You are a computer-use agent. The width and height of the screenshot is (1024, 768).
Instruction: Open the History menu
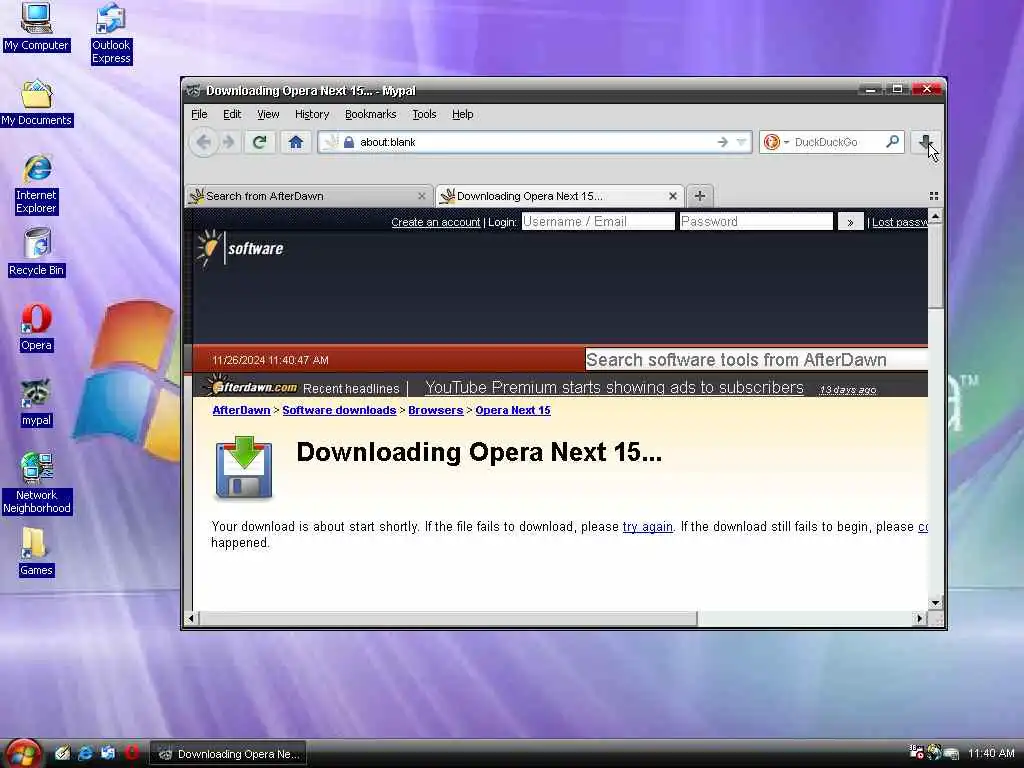point(312,114)
